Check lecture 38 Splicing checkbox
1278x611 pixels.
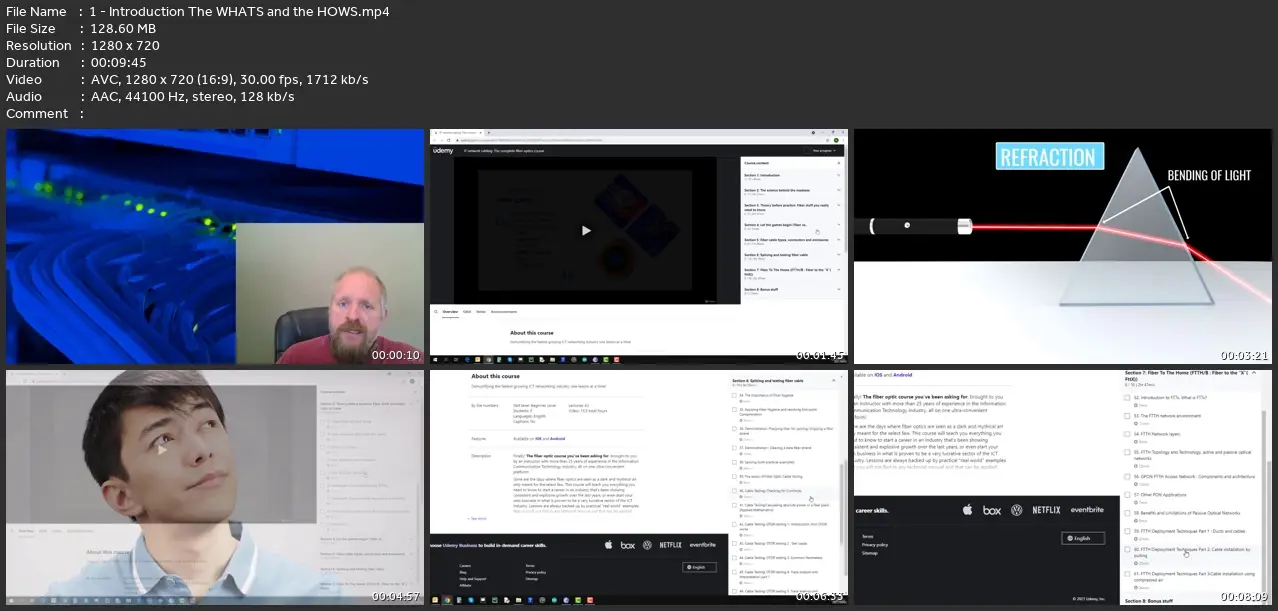click(x=734, y=462)
